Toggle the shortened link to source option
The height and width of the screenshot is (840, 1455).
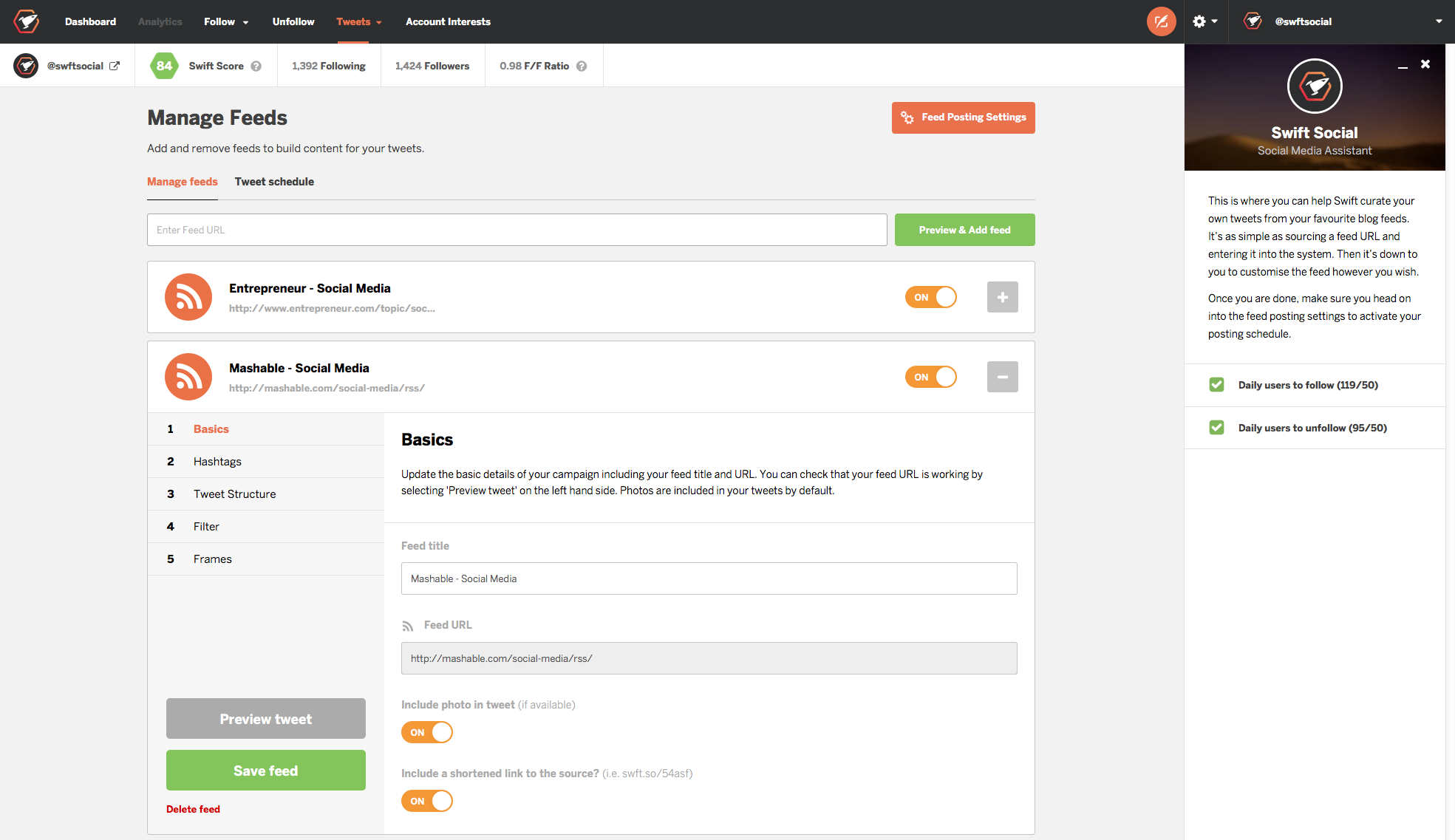click(x=427, y=801)
